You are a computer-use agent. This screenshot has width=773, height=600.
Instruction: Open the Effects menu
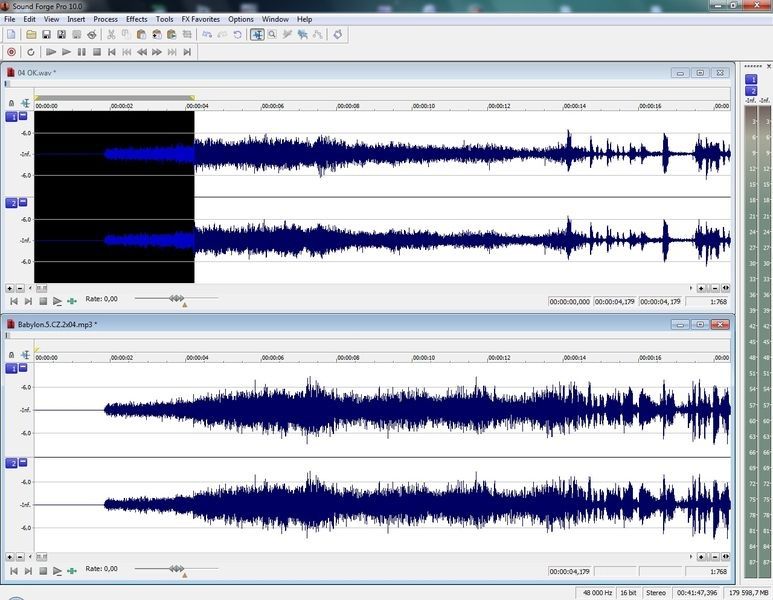click(137, 19)
